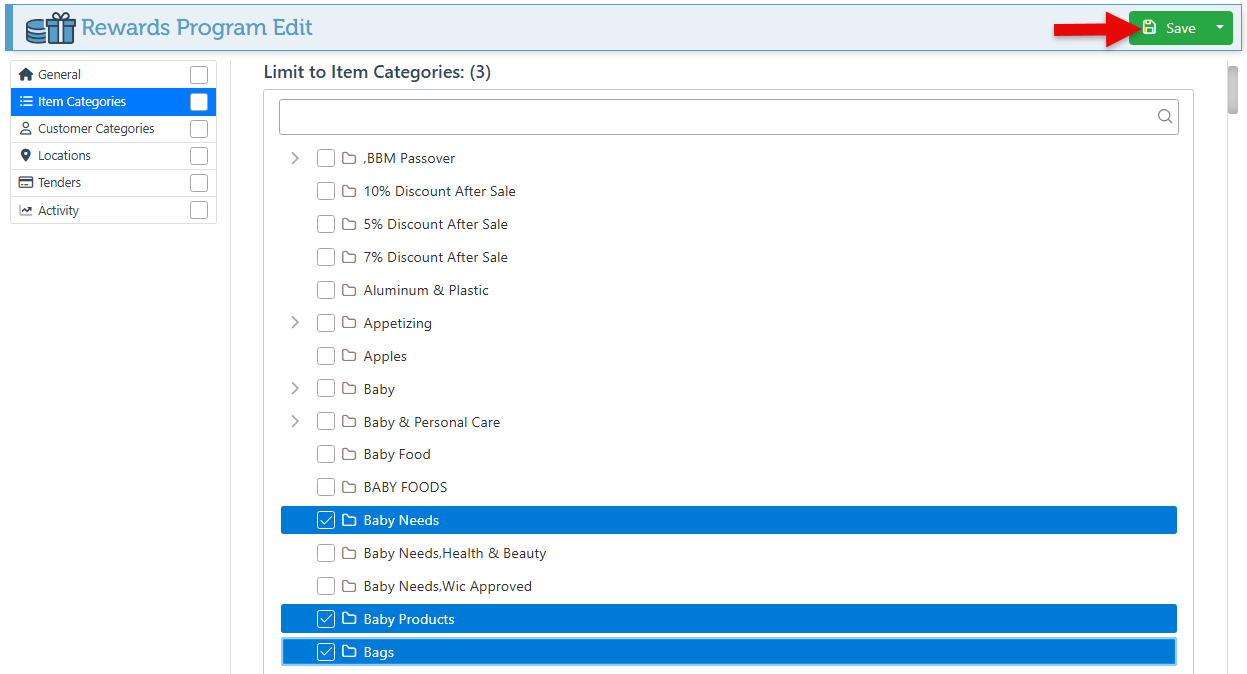Viewport: 1247px width, 674px height.
Task: Click the Locations pin icon
Action: pyautogui.click(x=26, y=155)
